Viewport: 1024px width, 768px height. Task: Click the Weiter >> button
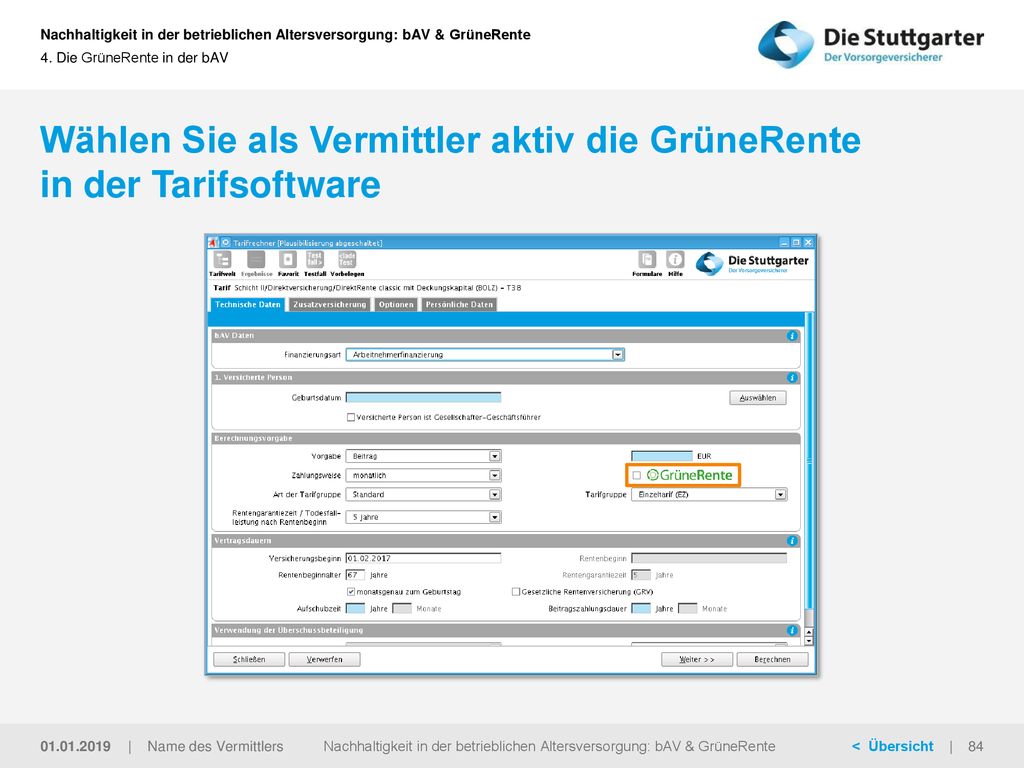[697, 660]
